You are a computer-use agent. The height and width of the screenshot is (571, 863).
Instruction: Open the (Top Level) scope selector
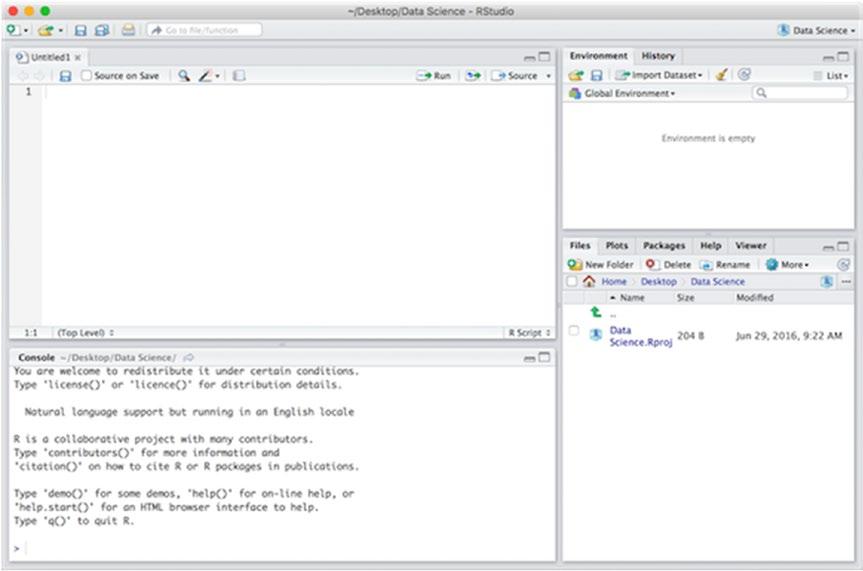(85, 333)
